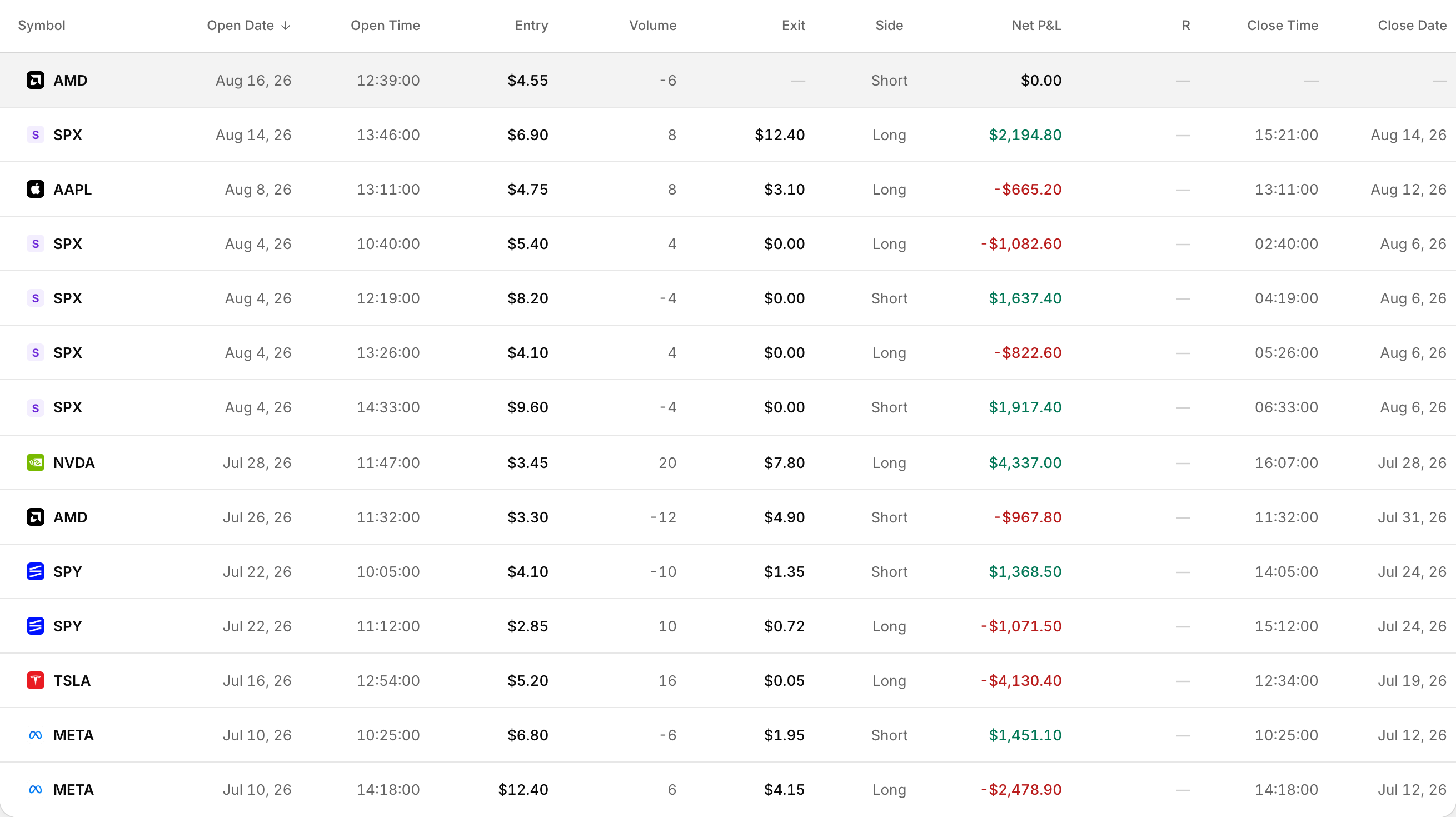The height and width of the screenshot is (817, 1456).
Task: Click the -$822.60 loss value
Action: [x=1028, y=353]
